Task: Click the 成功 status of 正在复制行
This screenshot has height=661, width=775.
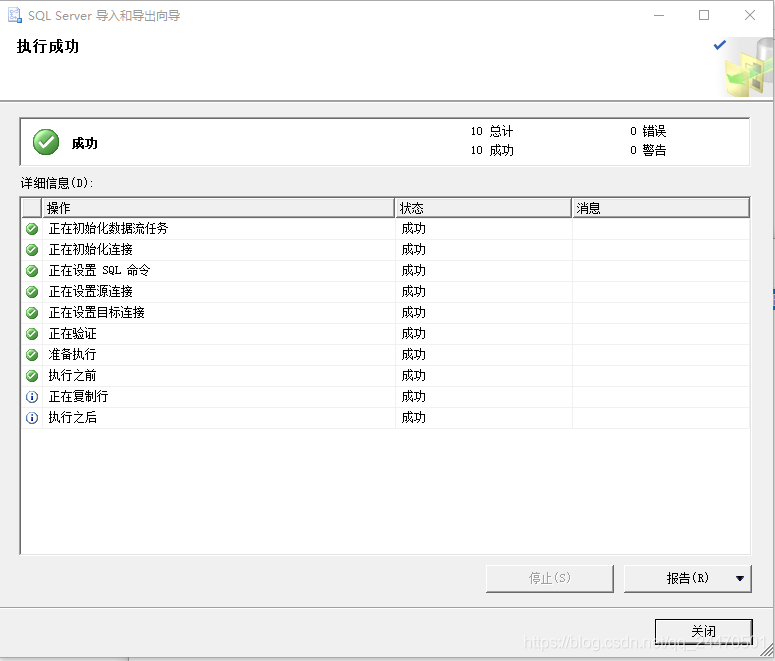Action: point(414,397)
